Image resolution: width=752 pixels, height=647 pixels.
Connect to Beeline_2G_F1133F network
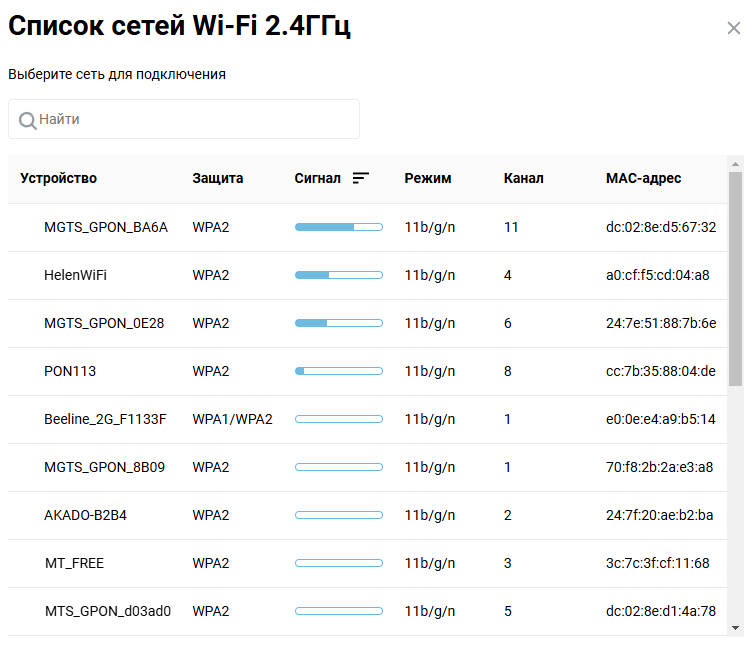click(105, 419)
